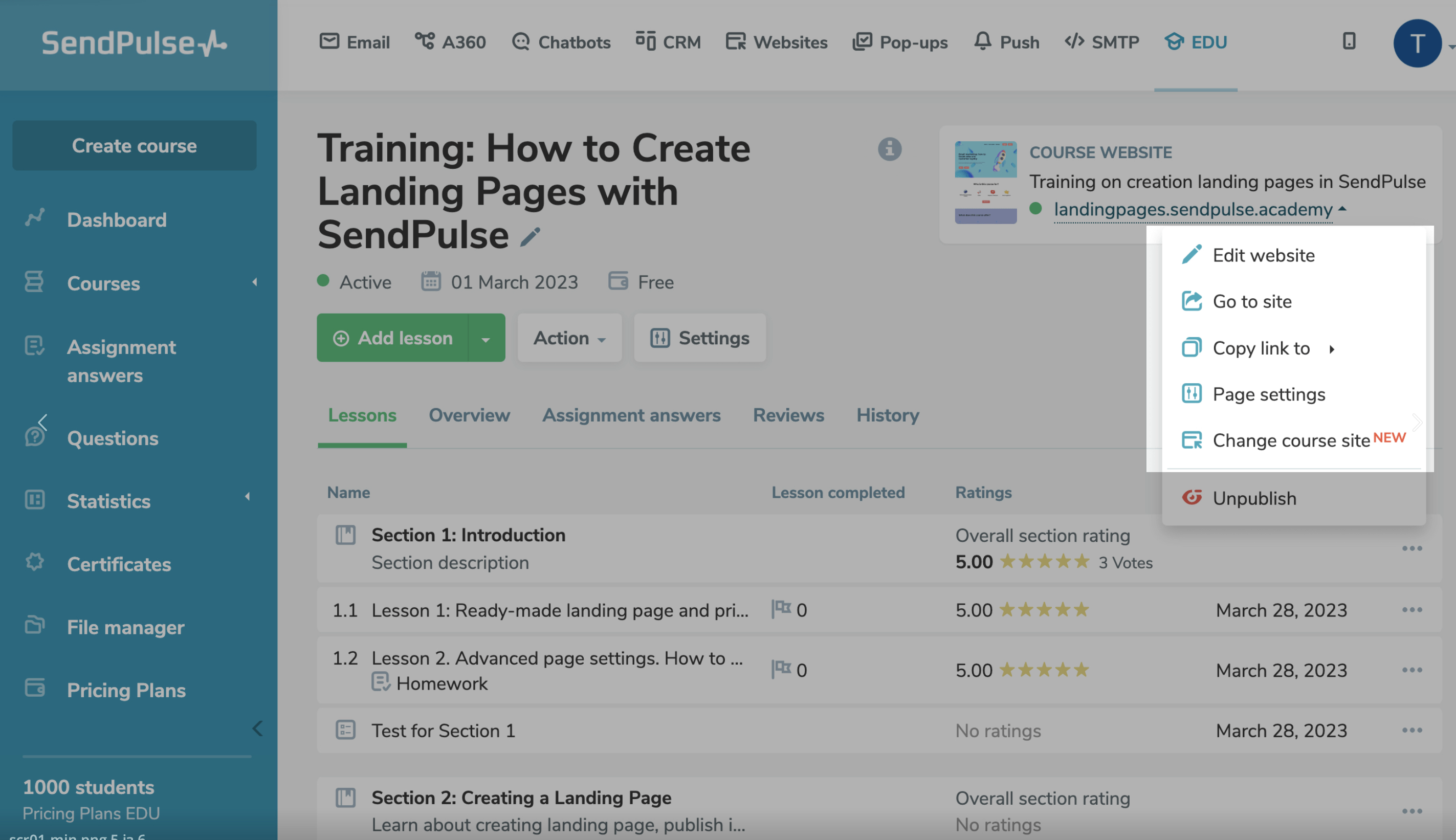Click the Dashboard chart icon
1456x840 pixels.
35,218
